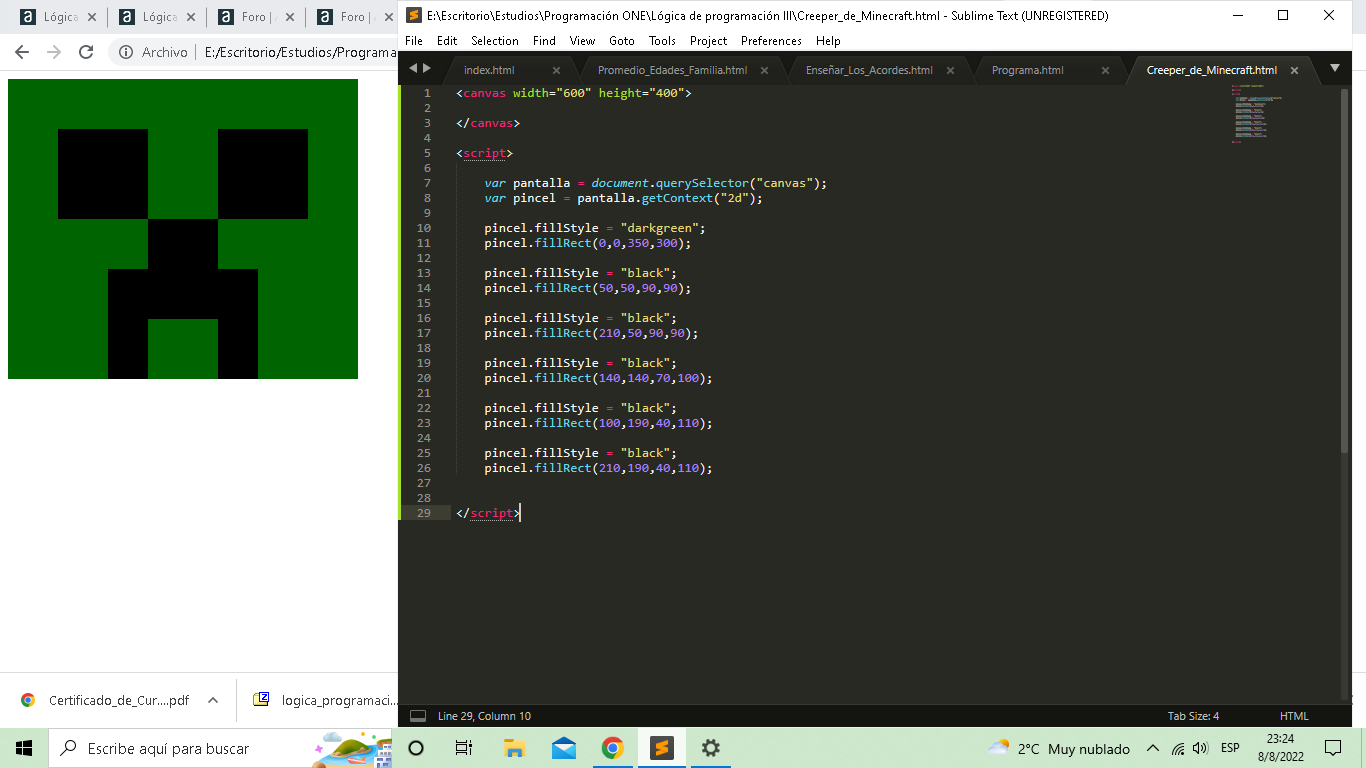Click the "darkgreen" string in code

(x=662, y=228)
